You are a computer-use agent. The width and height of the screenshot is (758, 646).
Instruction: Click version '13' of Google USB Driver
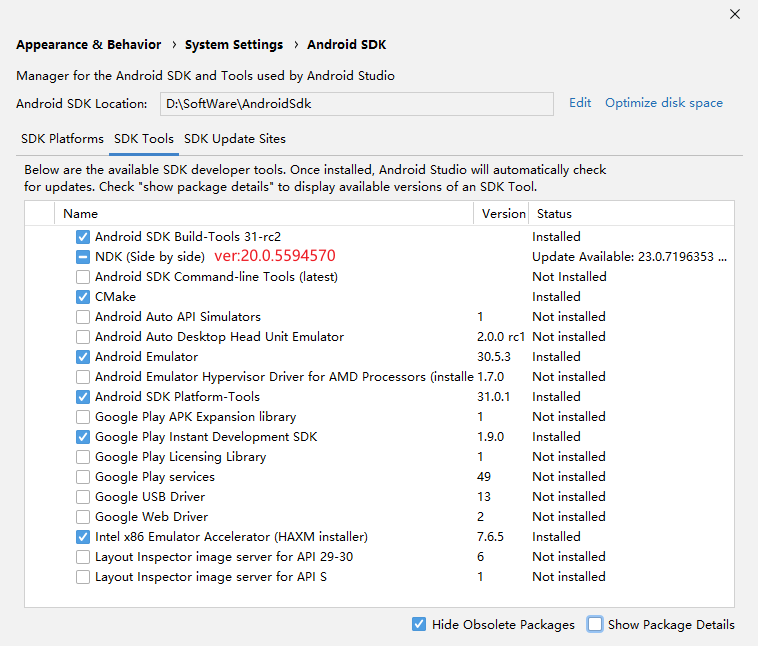pos(483,497)
